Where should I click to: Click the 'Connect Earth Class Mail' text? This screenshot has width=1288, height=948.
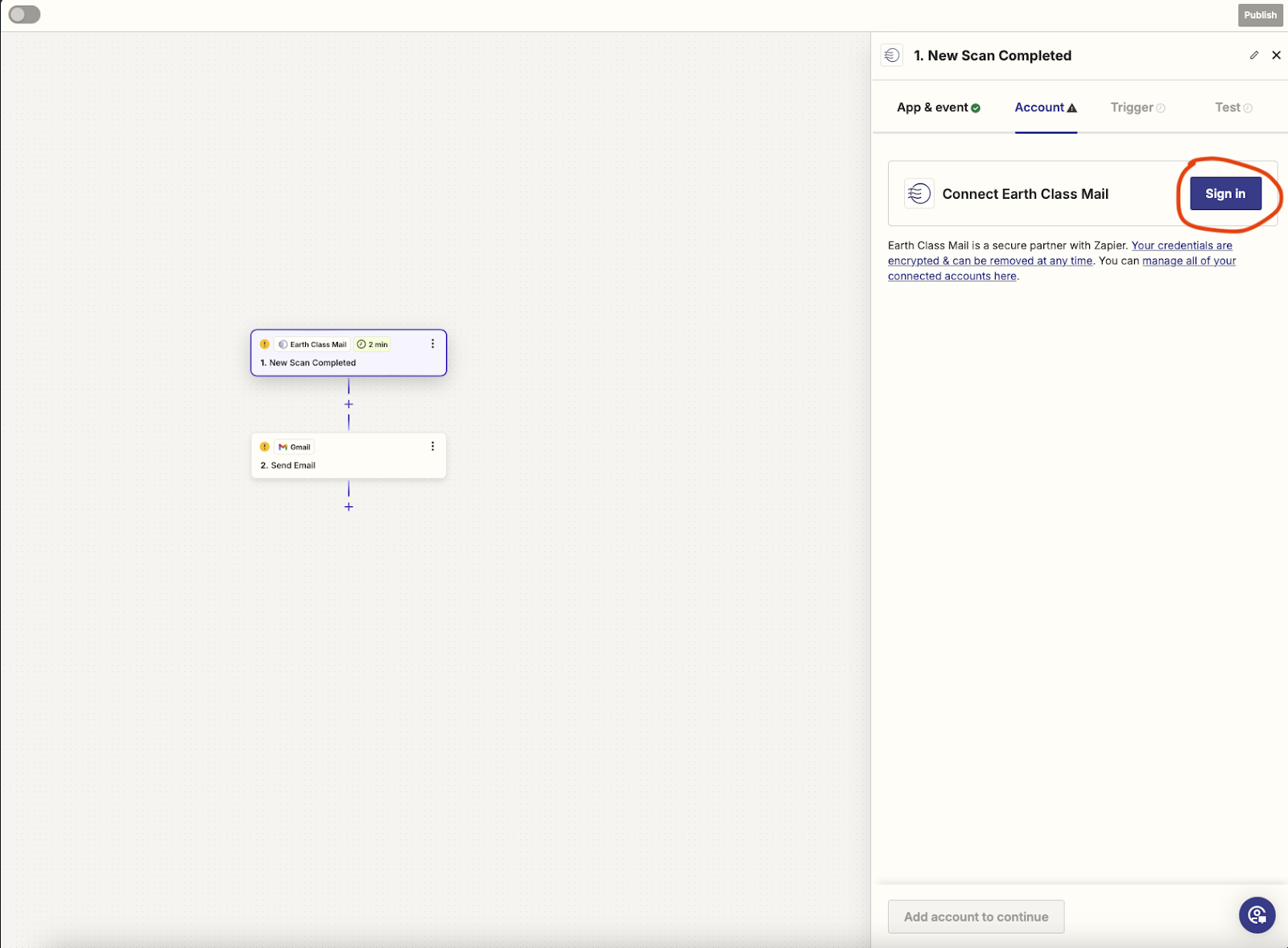1026,194
